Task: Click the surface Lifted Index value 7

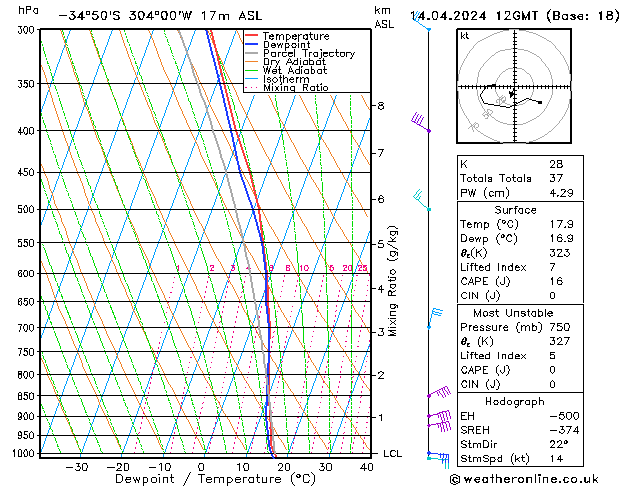Action: tap(553, 267)
